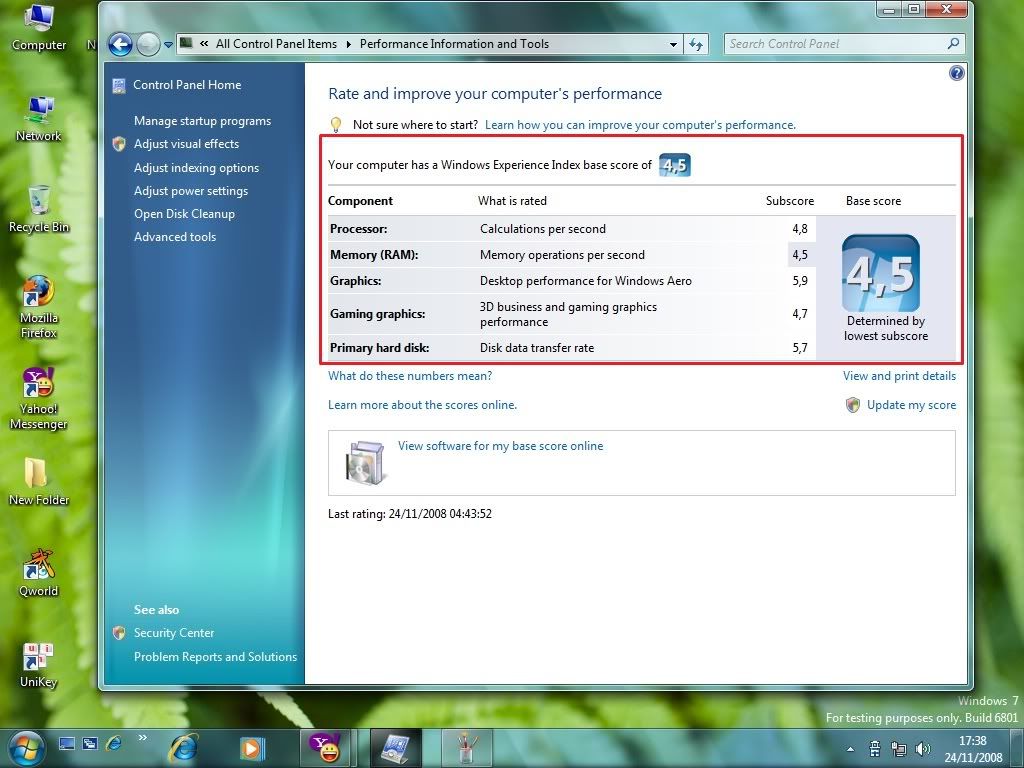This screenshot has width=1024, height=768.
Task: Open the recent pages dropdown arrow
Action: [168, 45]
